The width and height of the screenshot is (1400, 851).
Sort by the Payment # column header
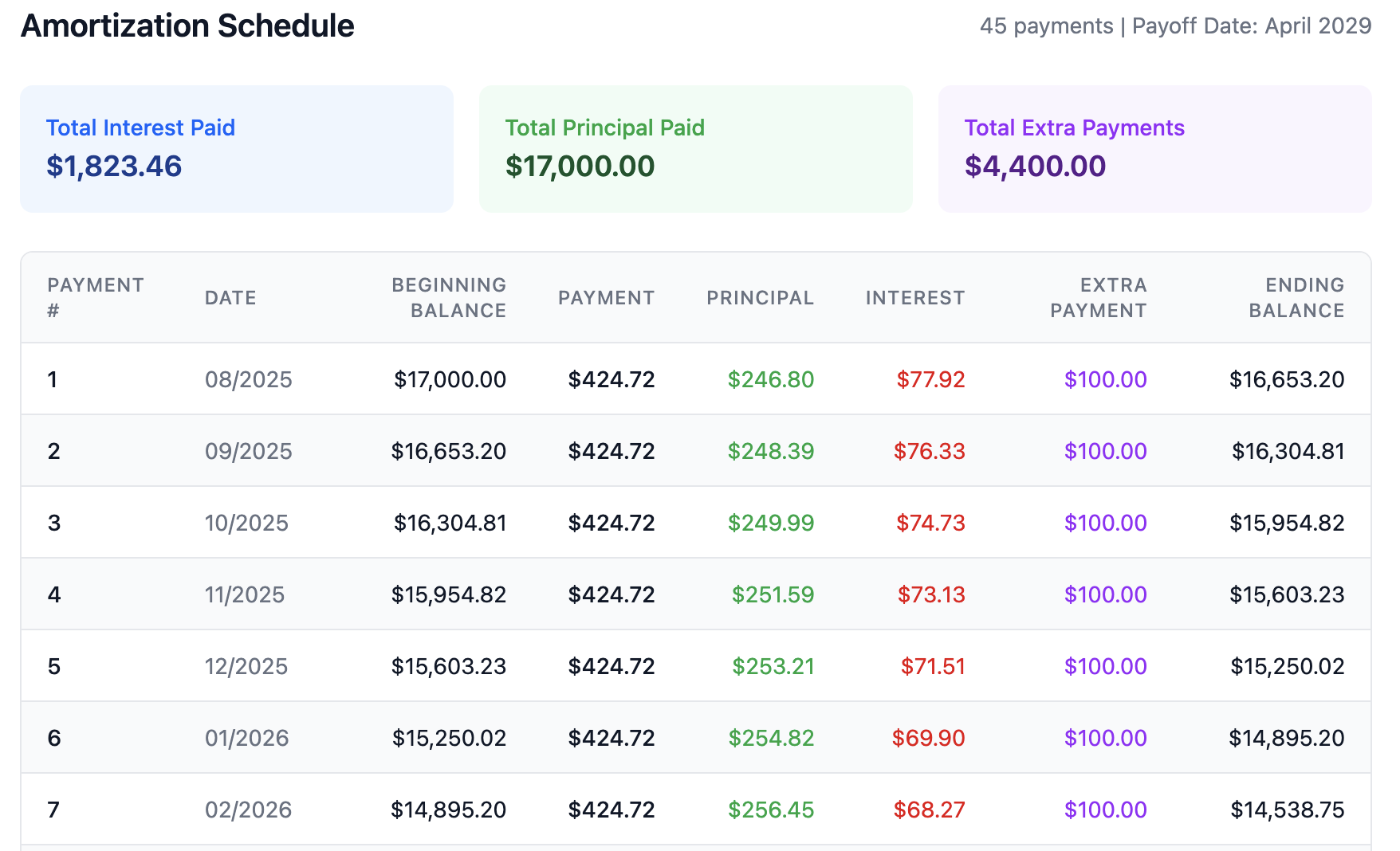[95, 297]
